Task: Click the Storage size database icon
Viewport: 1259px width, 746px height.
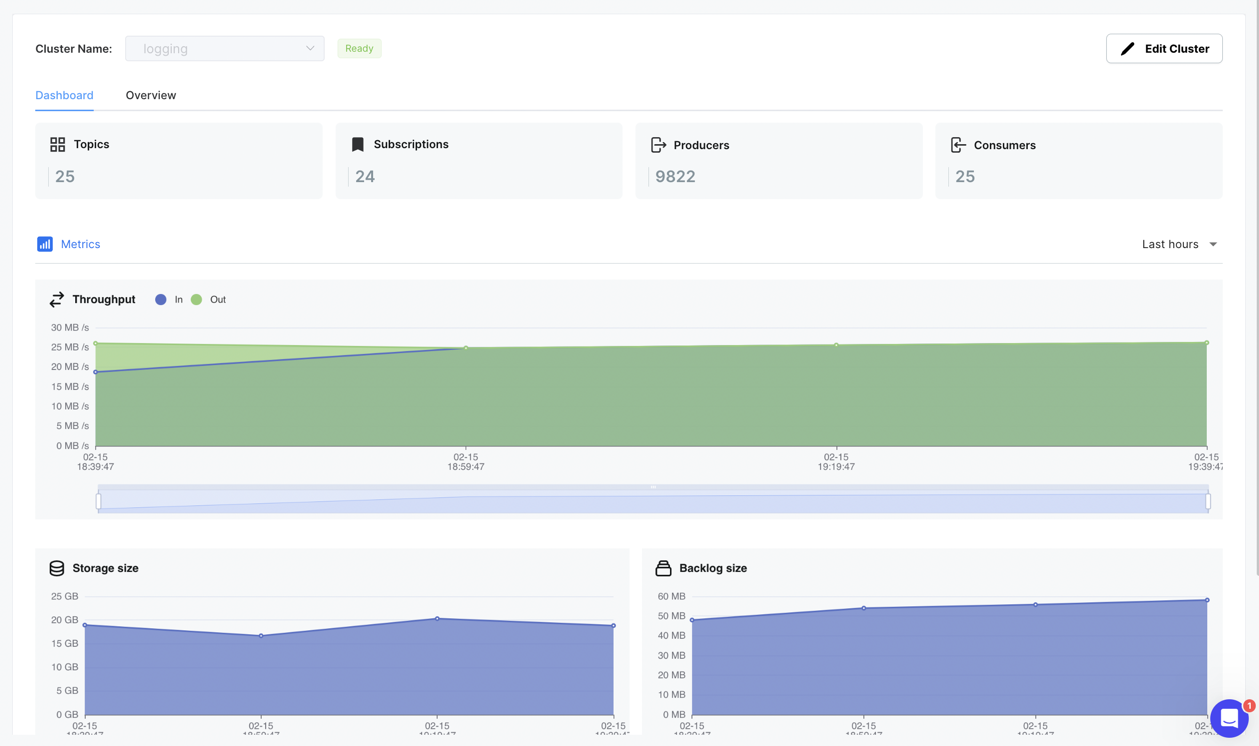Action: pyautogui.click(x=56, y=567)
